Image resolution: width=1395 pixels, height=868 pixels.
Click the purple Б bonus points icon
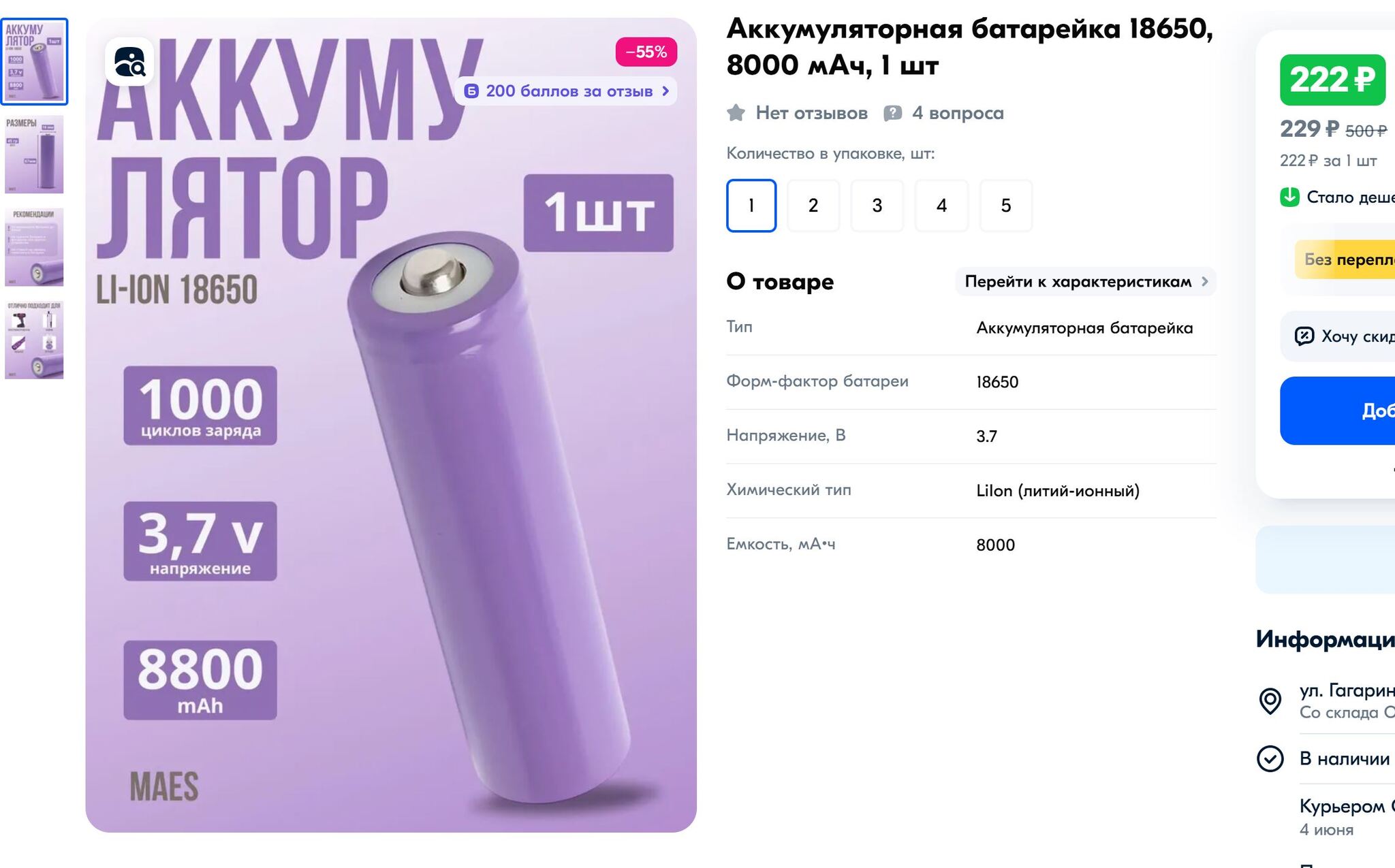(471, 91)
